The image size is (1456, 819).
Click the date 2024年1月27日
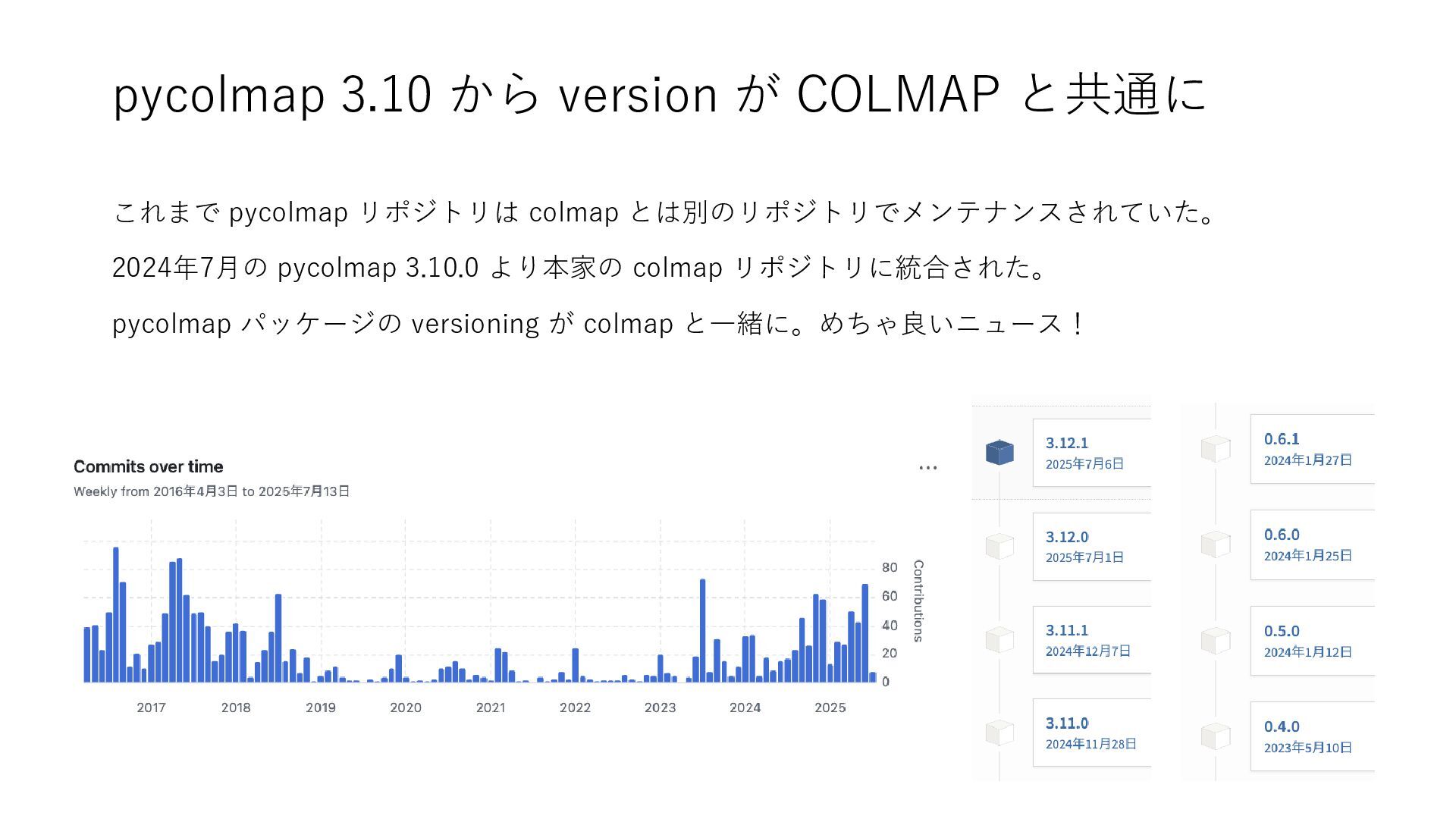pyautogui.click(x=1307, y=460)
